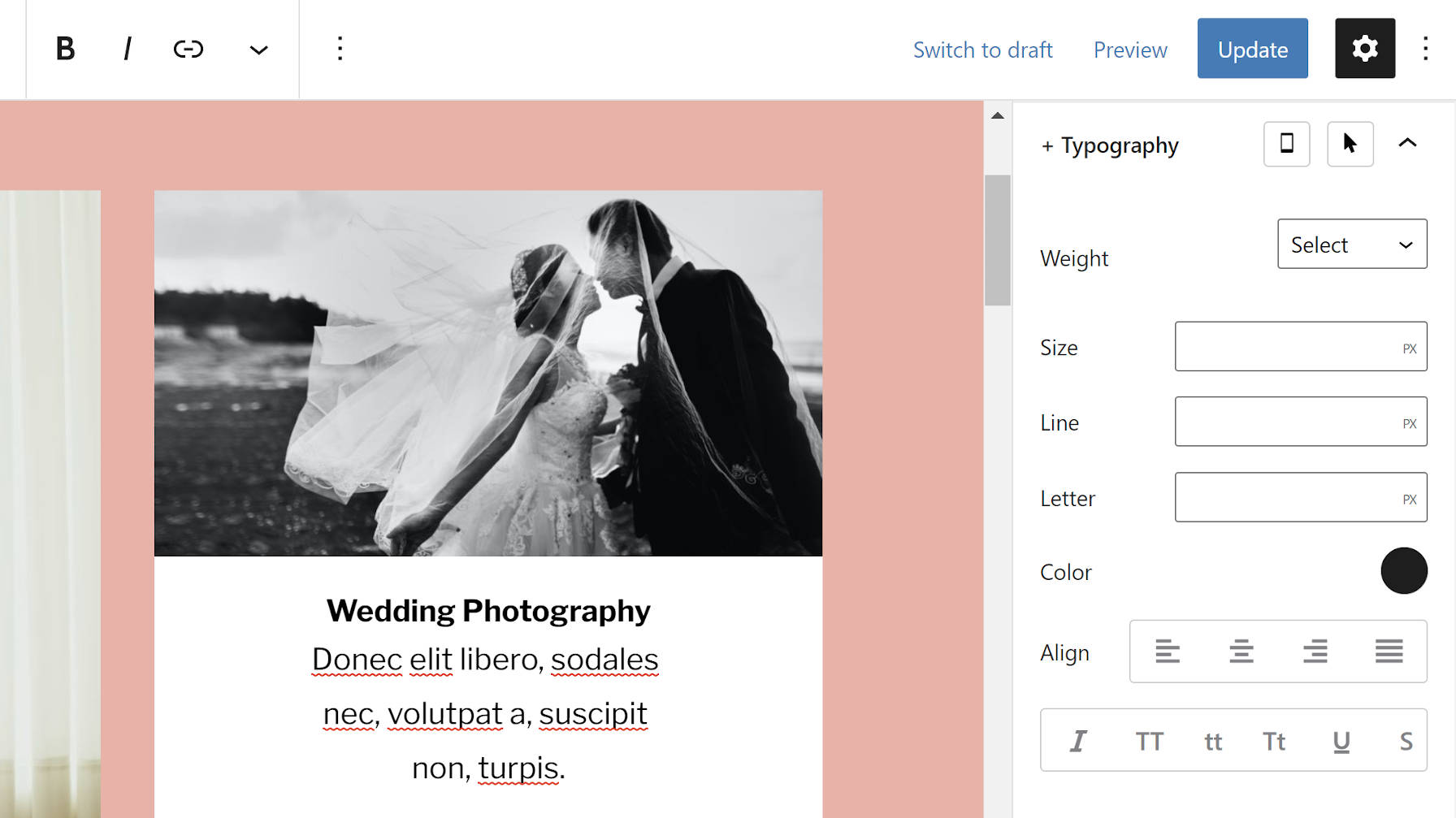
Task: Open the font Weight Select dropdown
Action: point(1351,244)
